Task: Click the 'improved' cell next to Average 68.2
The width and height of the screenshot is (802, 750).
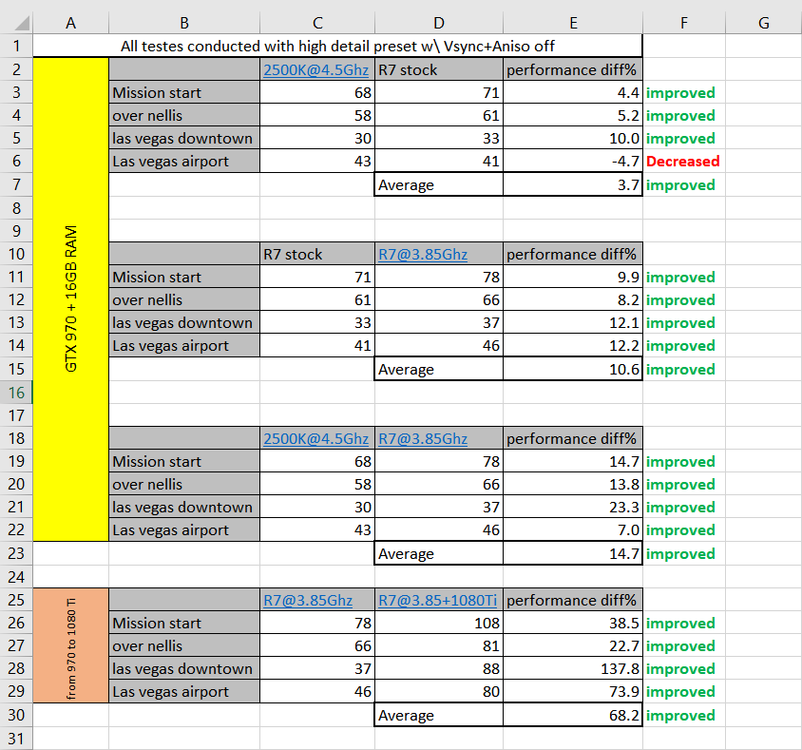Action: [683, 715]
